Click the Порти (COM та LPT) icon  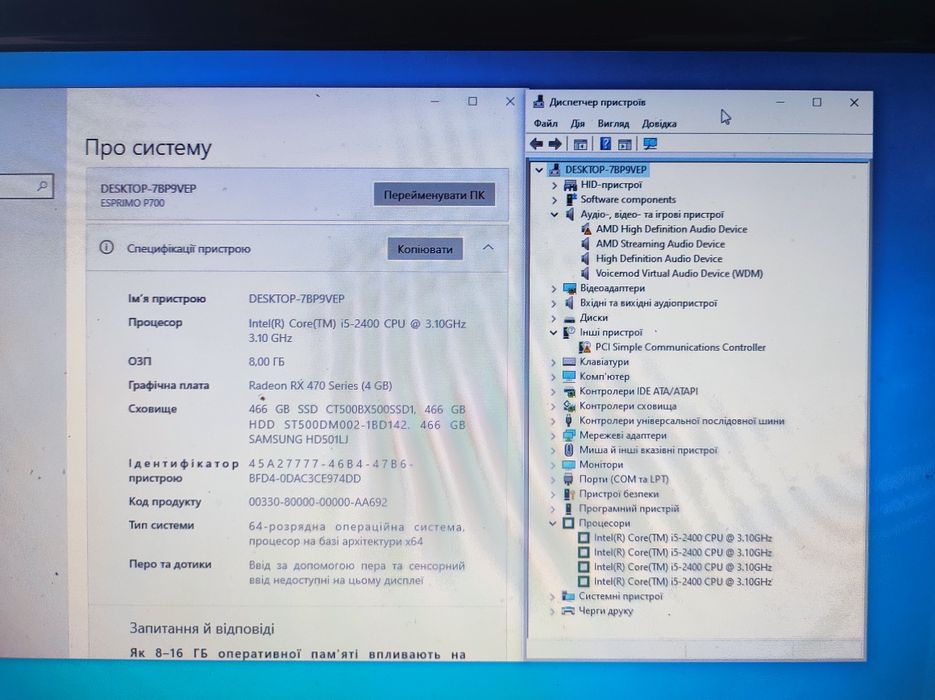(568, 479)
